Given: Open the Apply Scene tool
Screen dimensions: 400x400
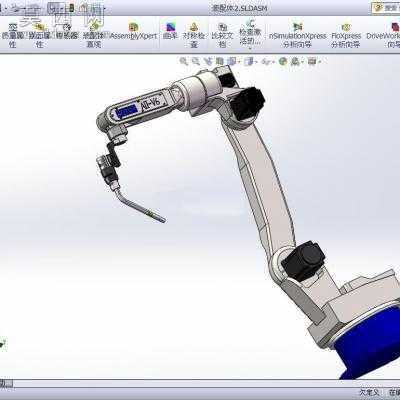Looking at the screenshot, I should [295, 61].
